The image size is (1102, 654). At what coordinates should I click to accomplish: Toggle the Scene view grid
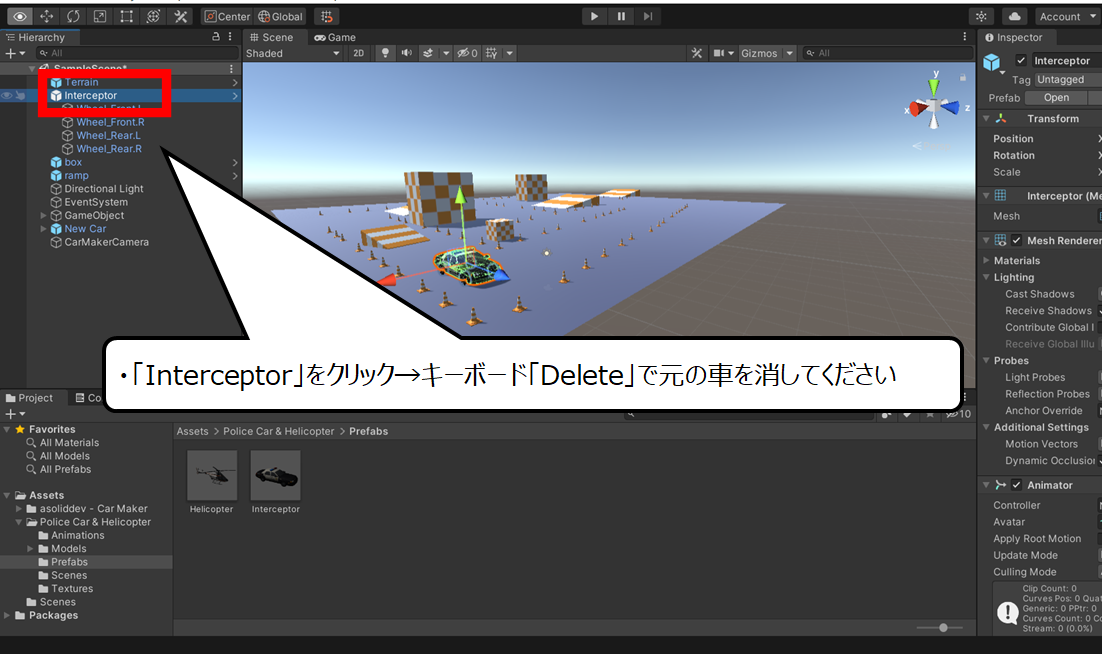[491, 53]
